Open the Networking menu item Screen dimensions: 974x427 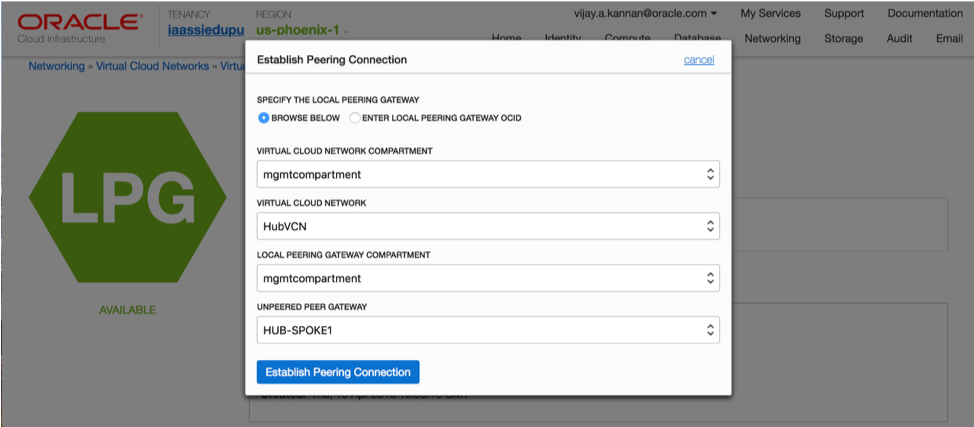tap(773, 39)
